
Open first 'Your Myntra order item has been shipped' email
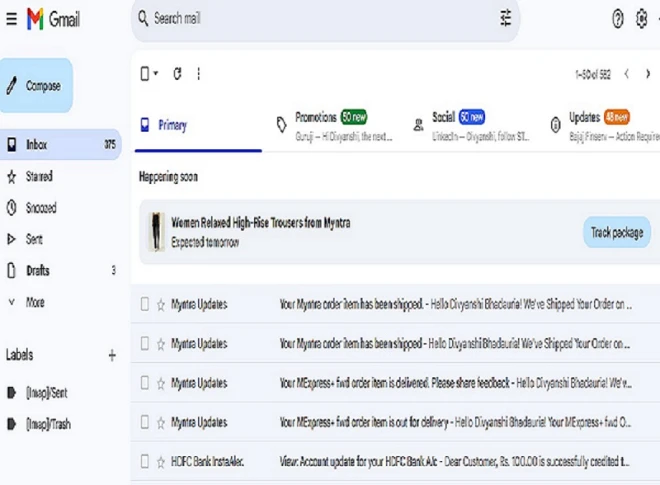click(x=396, y=304)
